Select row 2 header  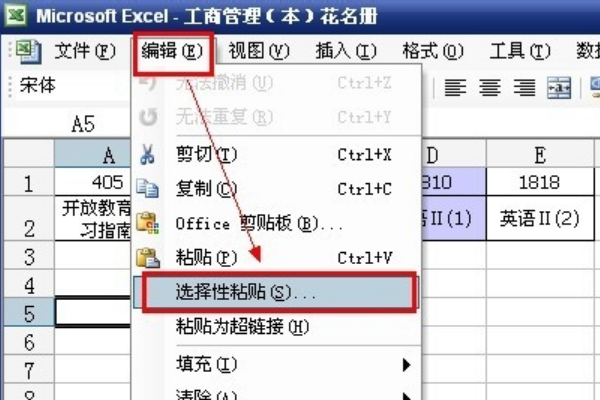[29, 219]
